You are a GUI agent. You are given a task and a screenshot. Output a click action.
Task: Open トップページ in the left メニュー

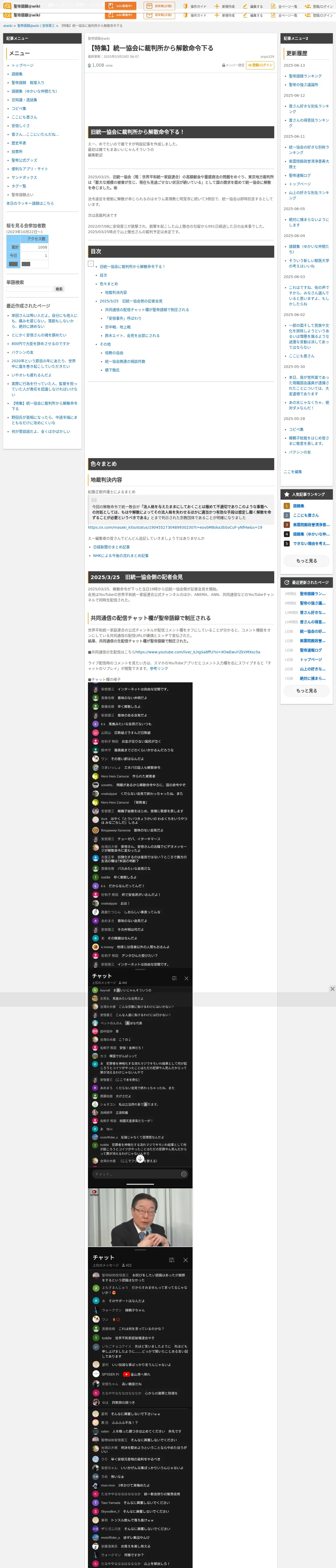[23, 65]
